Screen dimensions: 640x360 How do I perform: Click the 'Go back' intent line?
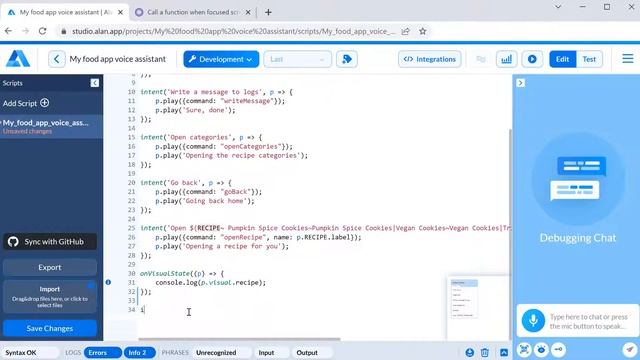coord(186,182)
